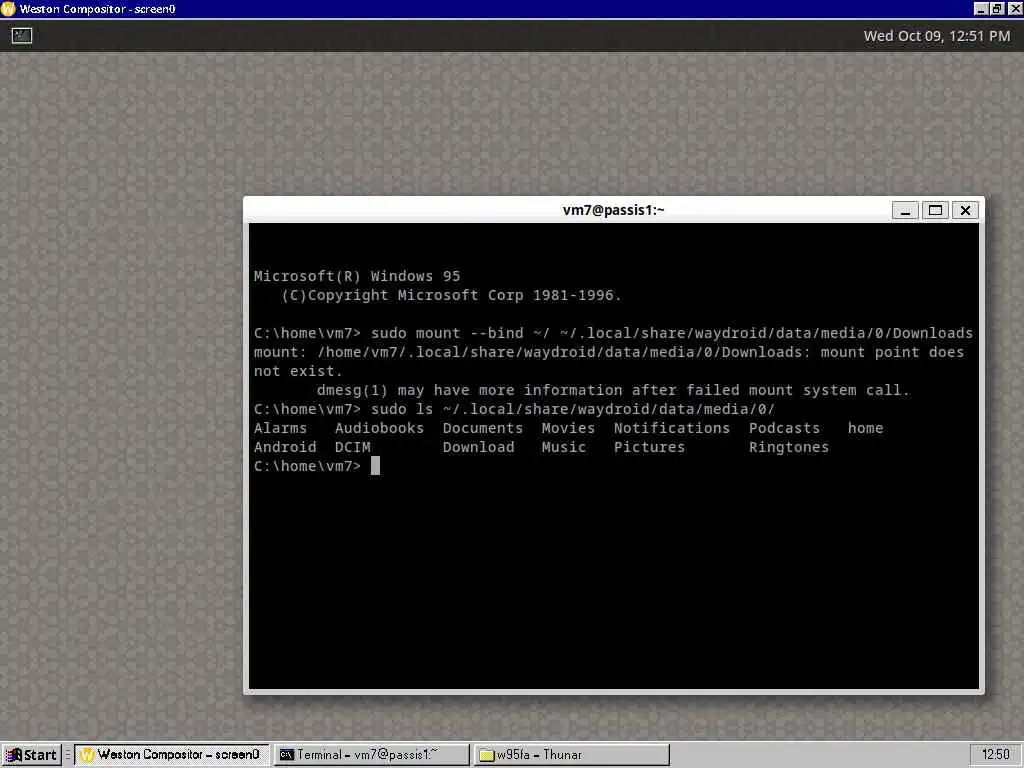This screenshot has height=768, width=1024.
Task: Click the Weston Compositor title bar logo icon
Action: click(8, 9)
